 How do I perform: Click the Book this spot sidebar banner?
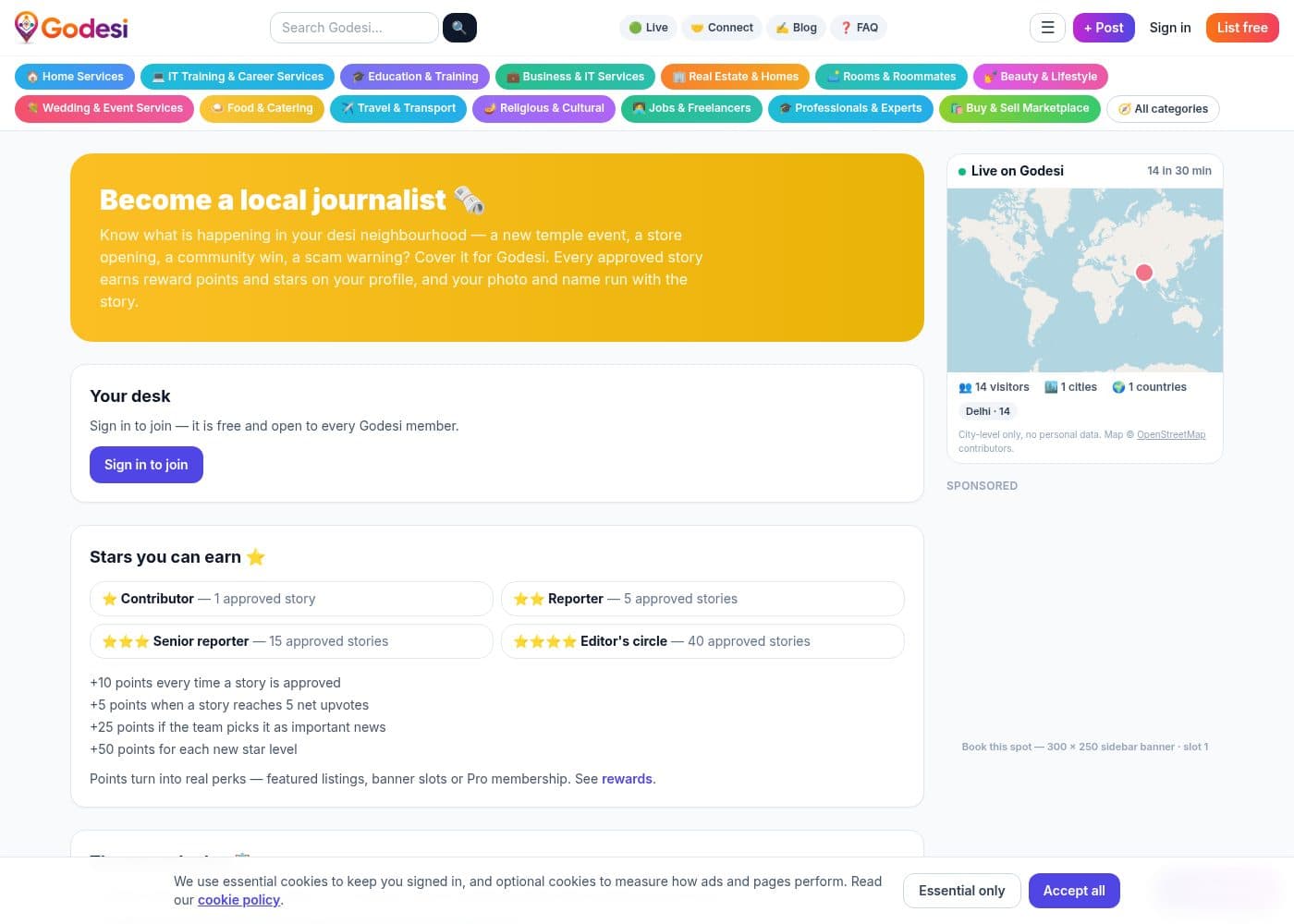coord(1085,747)
